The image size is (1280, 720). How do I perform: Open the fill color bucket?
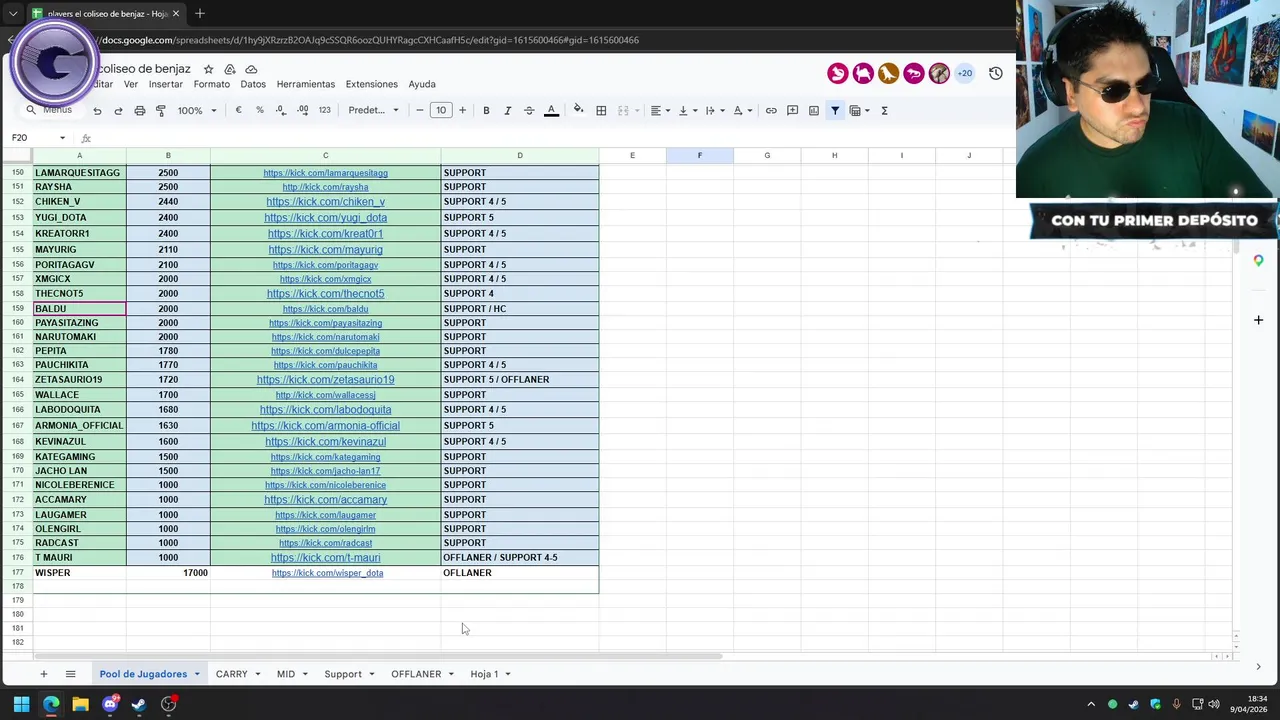pyautogui.click(x=578, y=110)
